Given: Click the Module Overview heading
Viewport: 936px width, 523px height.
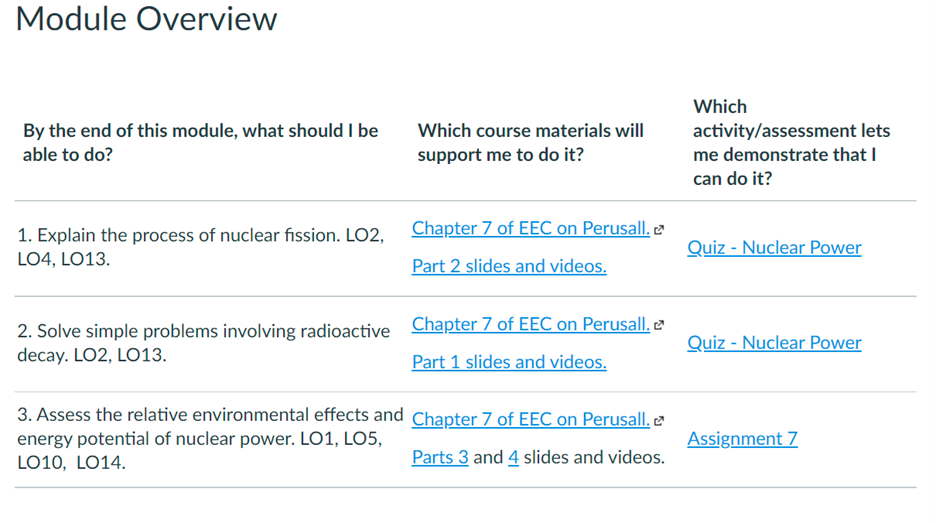Looking at the screenshot, I should [x=147, y=19].
